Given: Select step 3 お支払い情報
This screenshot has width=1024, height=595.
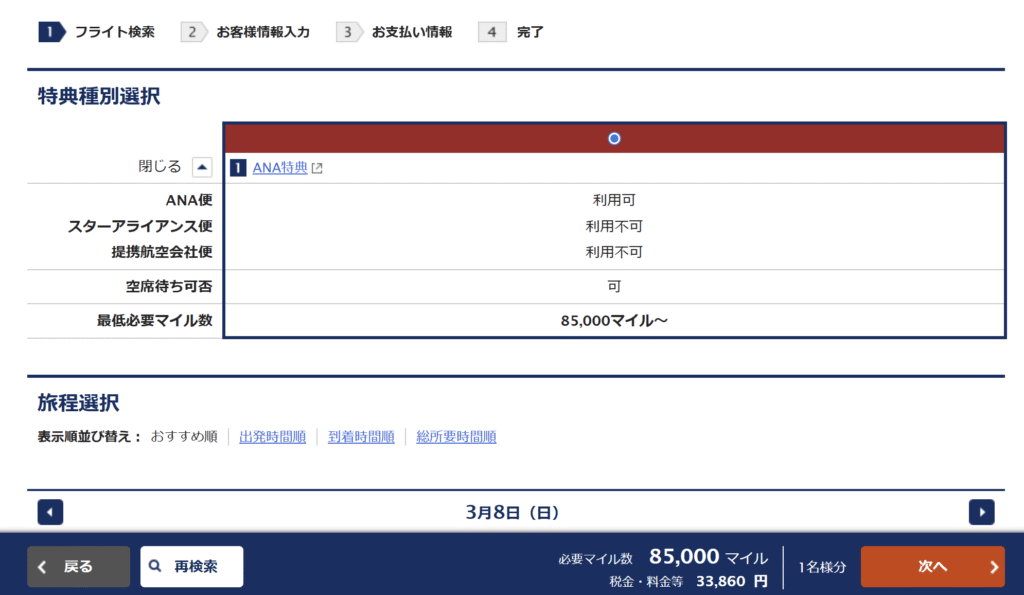Looking at the screenshot, I should point(395,32).
